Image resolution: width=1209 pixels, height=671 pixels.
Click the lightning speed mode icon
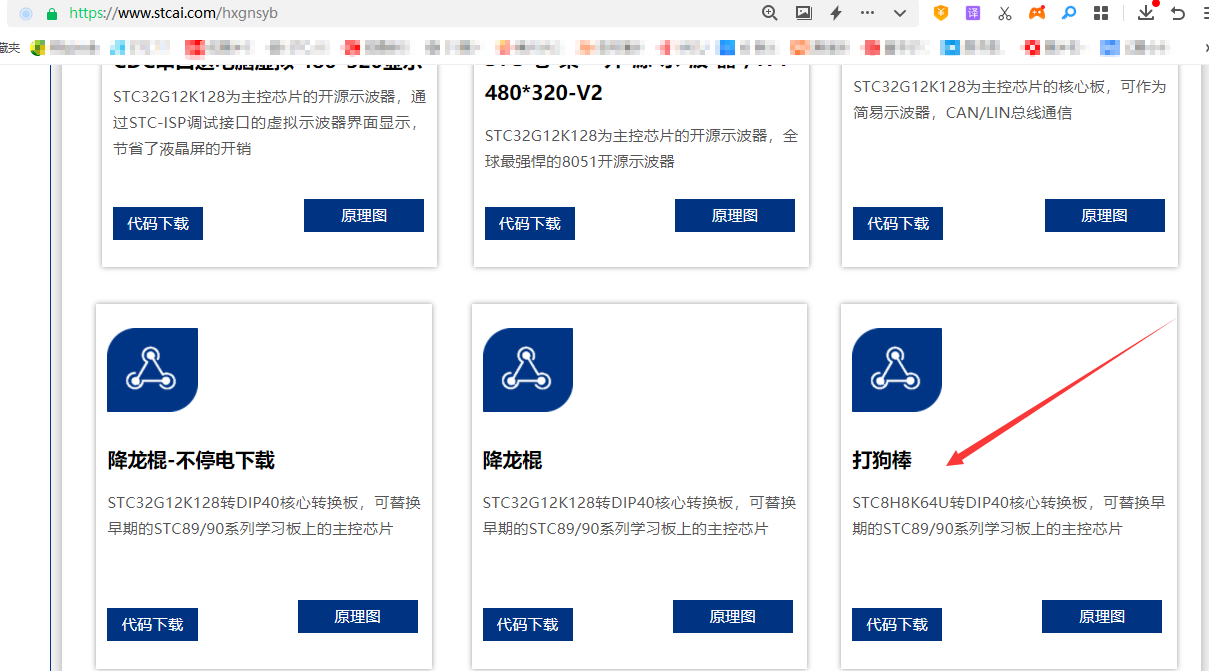[836, 13]
